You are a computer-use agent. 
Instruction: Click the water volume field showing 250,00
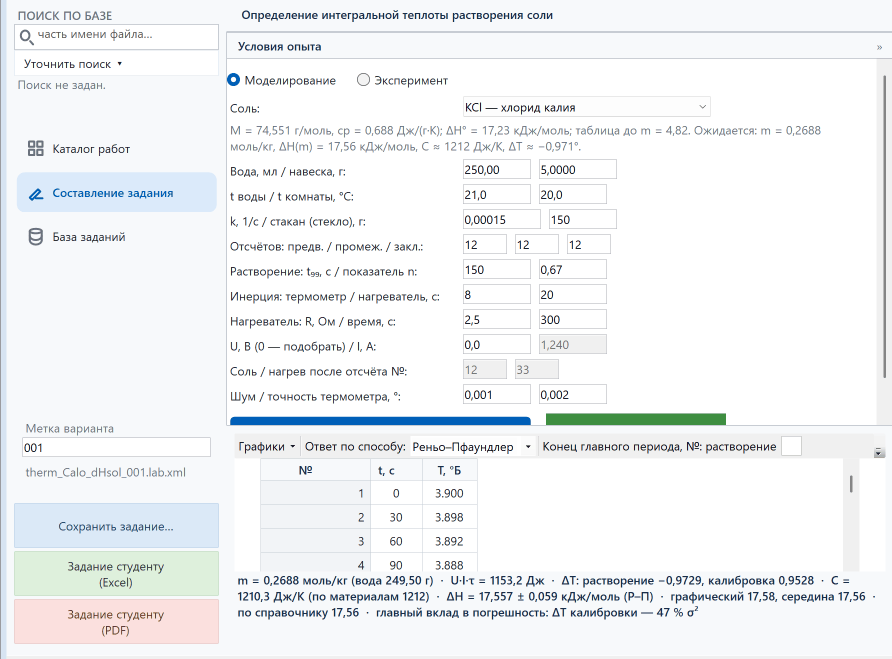(x=497, y=170)
